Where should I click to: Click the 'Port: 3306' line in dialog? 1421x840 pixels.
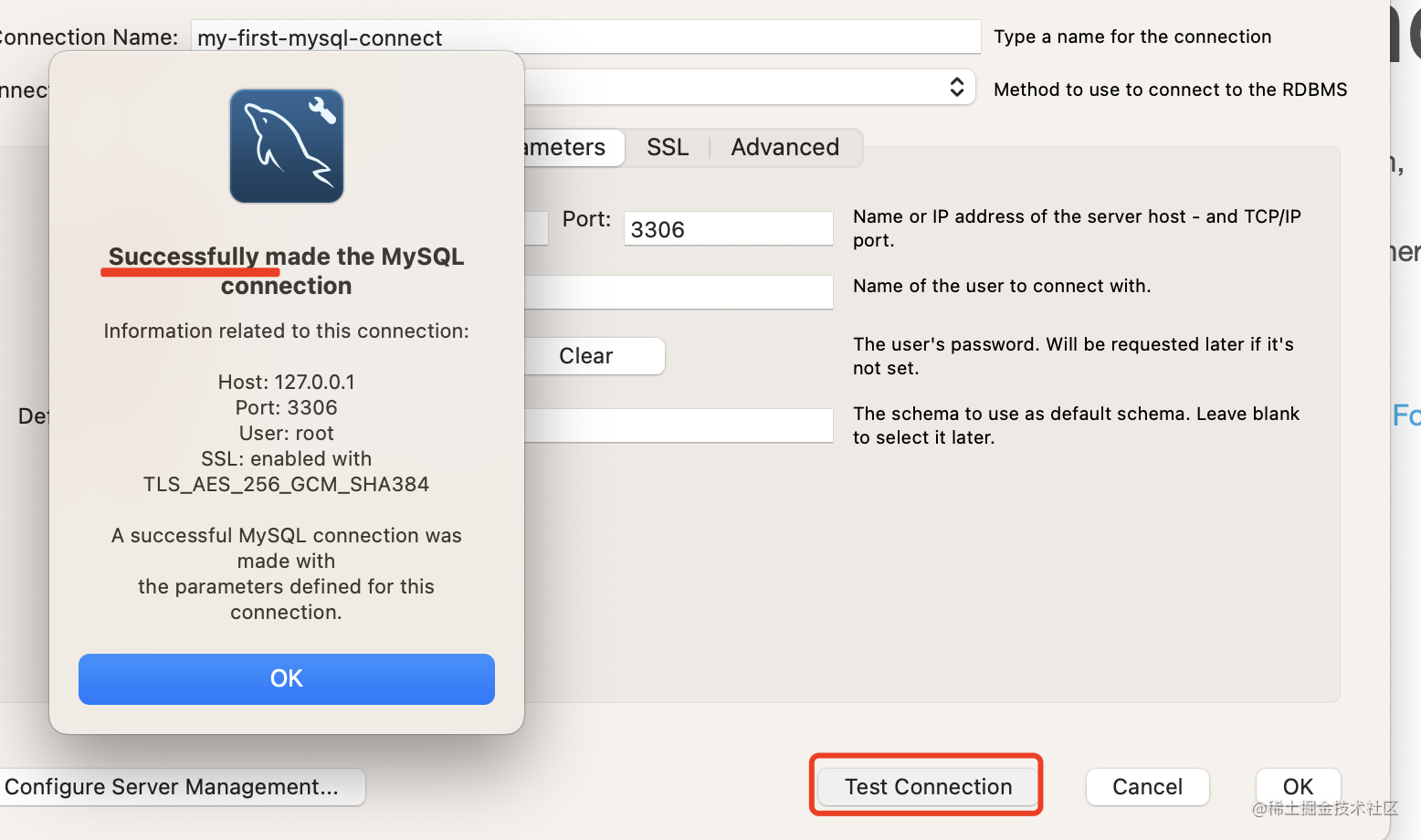point(287,407)
